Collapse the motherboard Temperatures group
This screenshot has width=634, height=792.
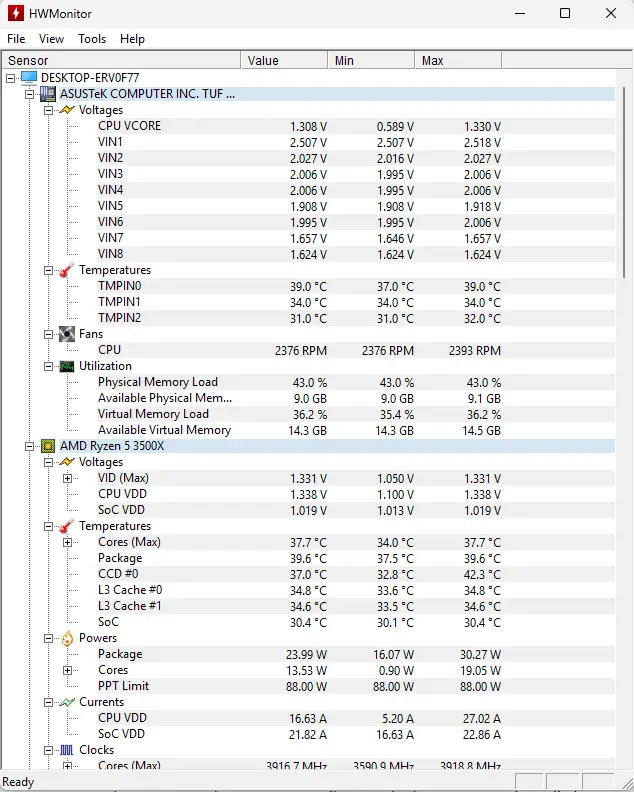(48, 270)
